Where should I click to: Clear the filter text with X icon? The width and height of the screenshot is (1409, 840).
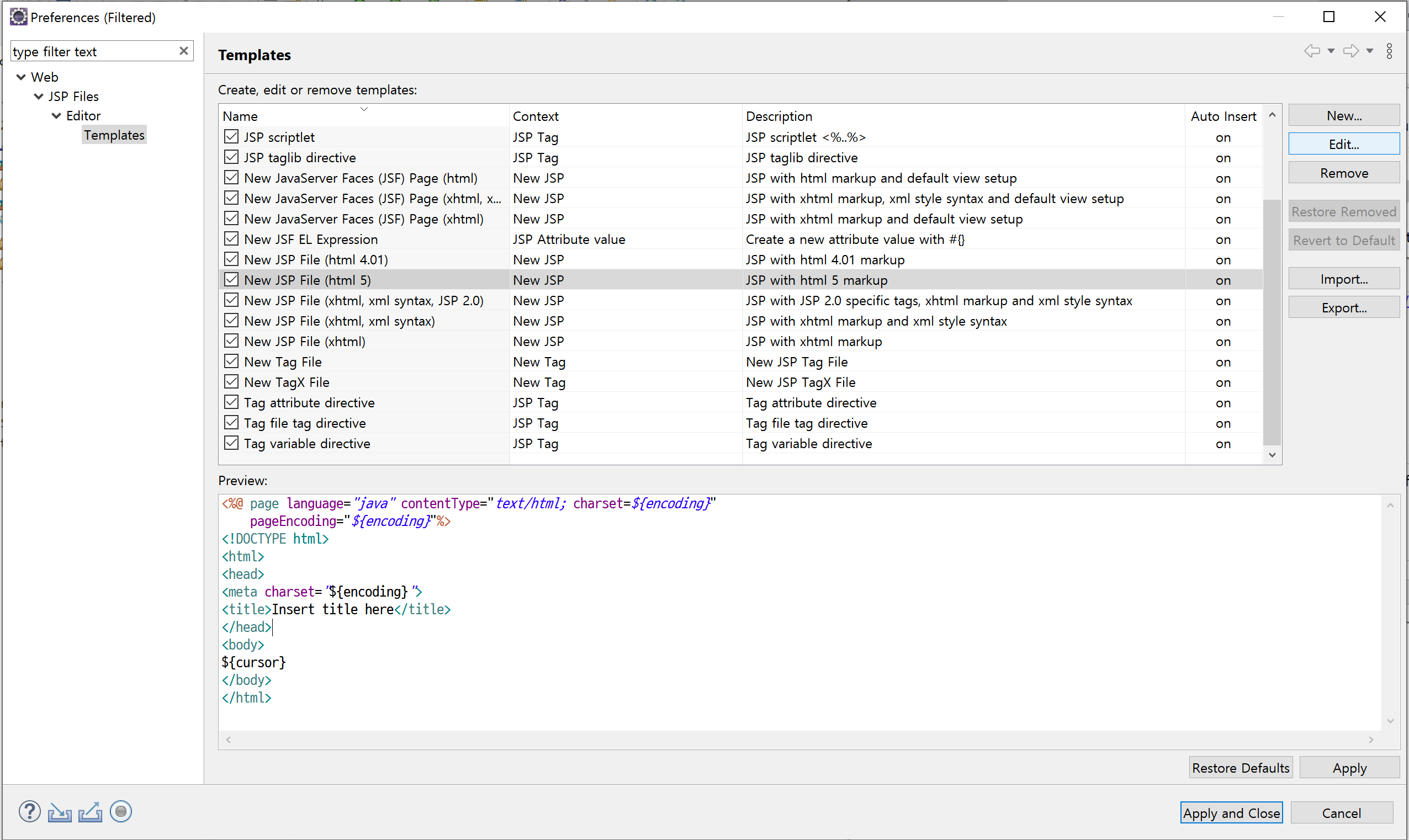pyautogui.click(x=183, y=51)
